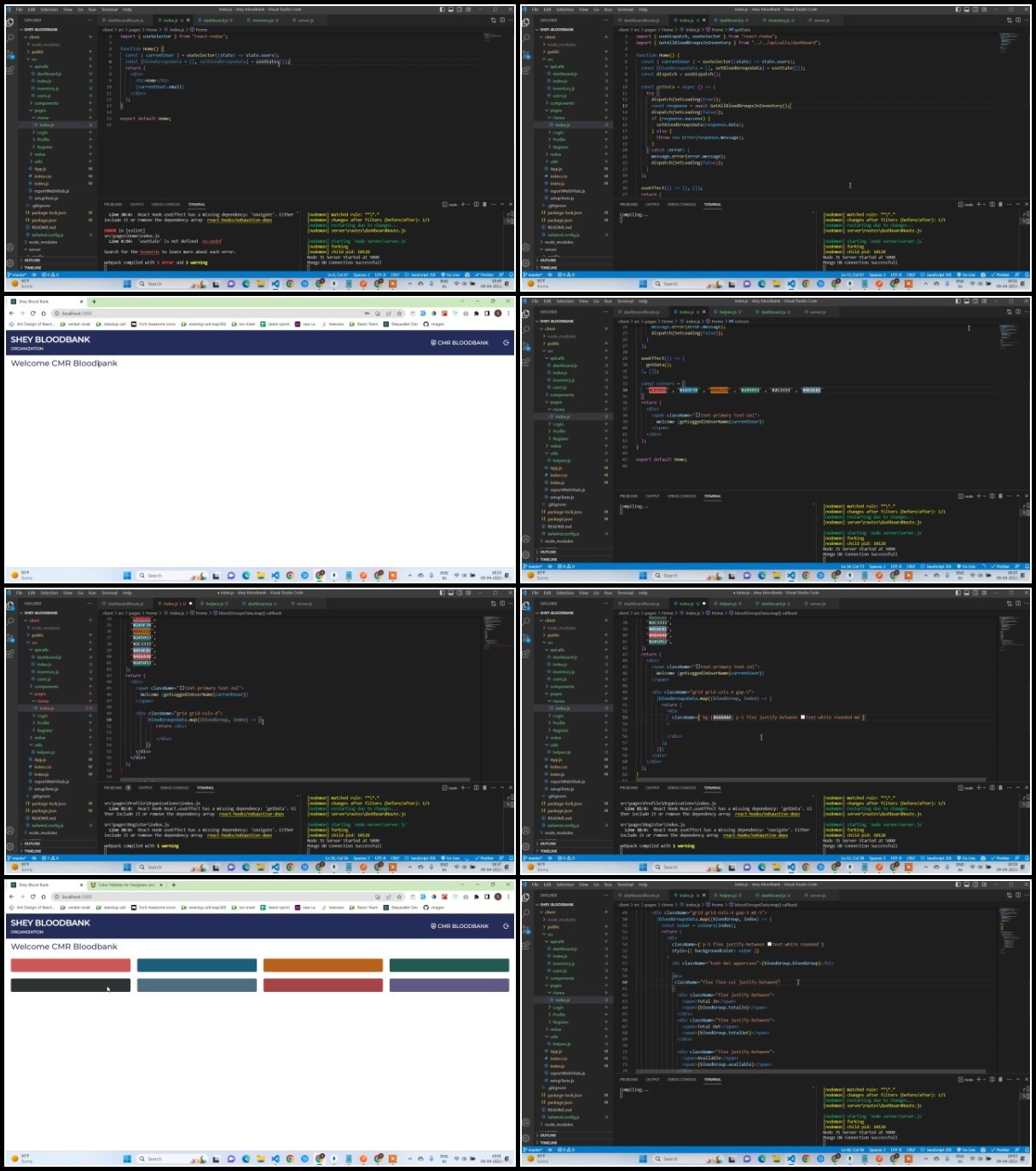Open Manage gear in top-left VS Code window

[10, 263]
